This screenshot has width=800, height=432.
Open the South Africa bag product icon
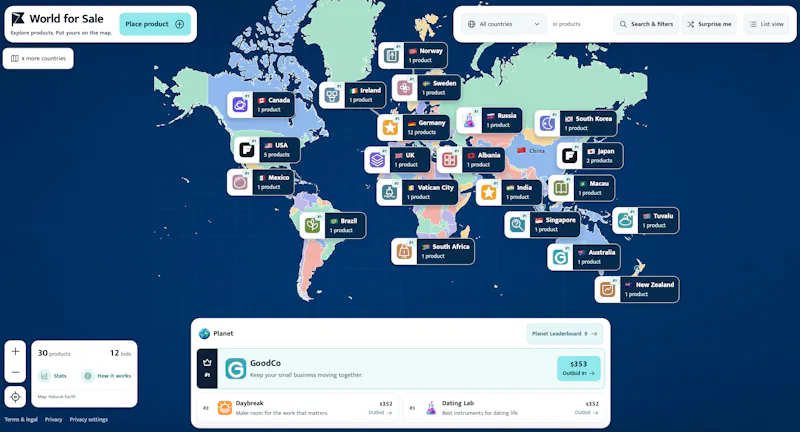pos(404,251)
